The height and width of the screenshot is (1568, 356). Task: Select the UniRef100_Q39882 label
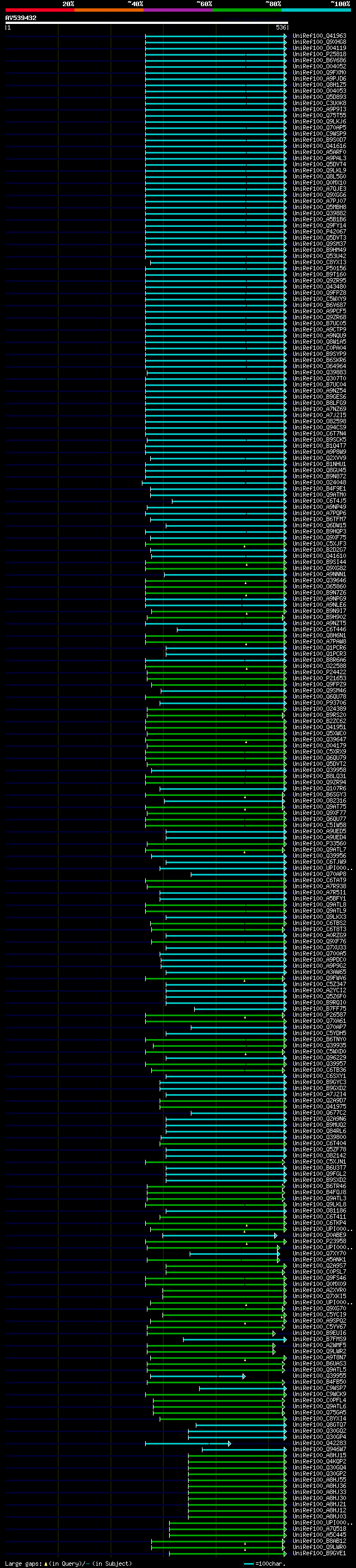319,214
